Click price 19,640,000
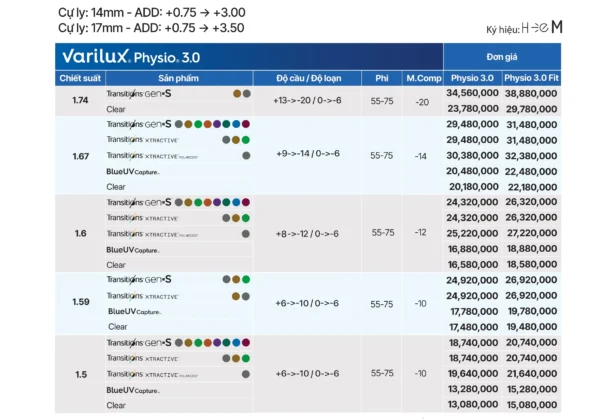The height and width of the screenshot is (419, 600). click(473, 373)
